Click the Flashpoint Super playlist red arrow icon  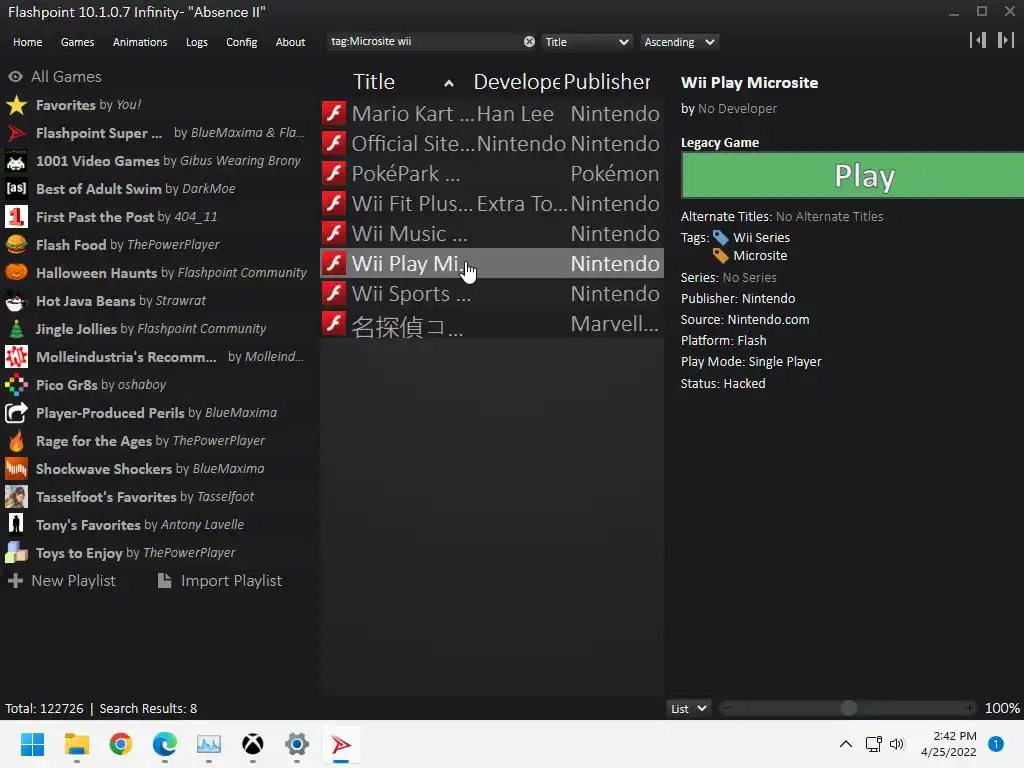[16, 133]
